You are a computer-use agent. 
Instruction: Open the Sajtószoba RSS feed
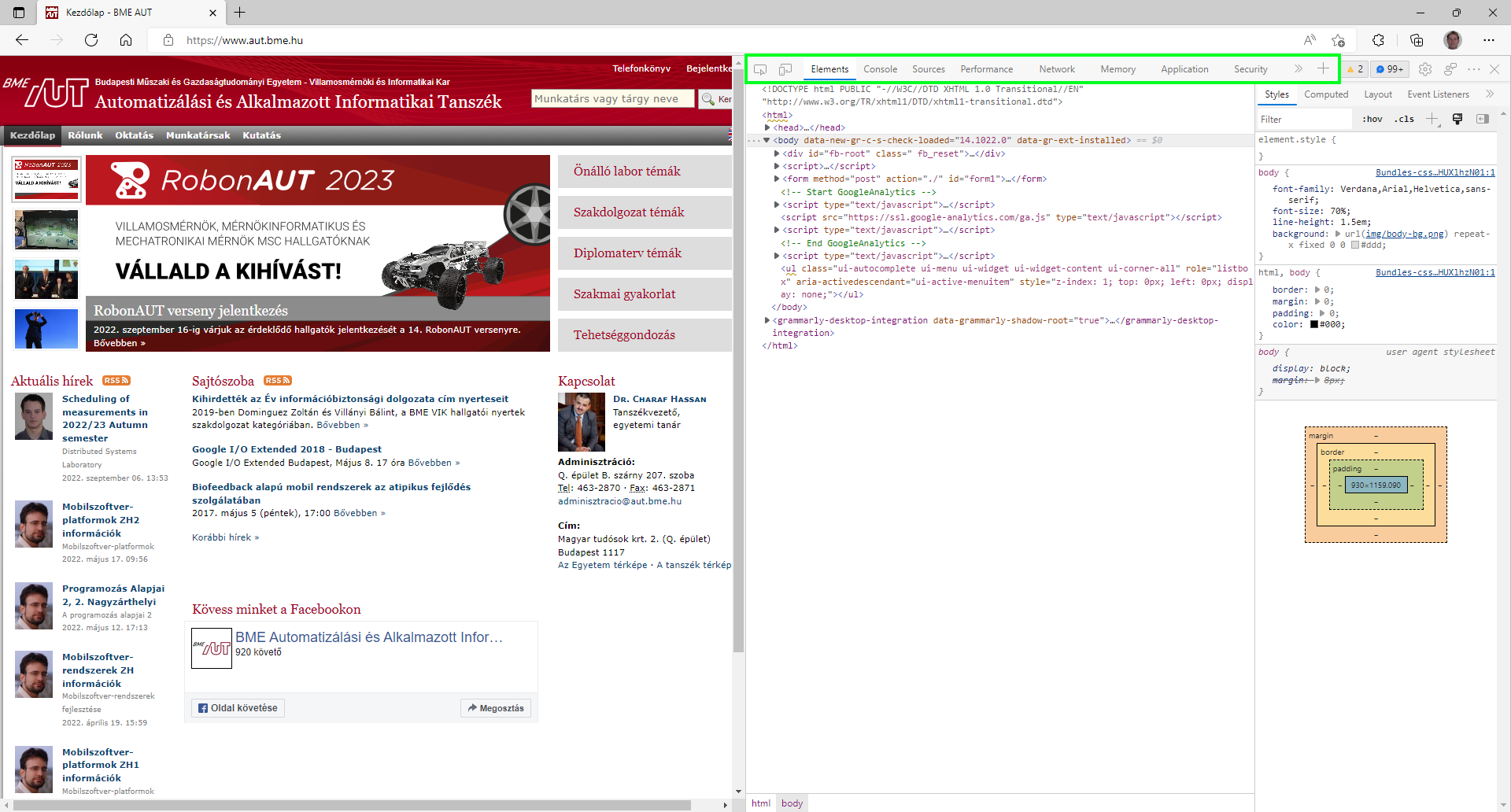point(278,381)
